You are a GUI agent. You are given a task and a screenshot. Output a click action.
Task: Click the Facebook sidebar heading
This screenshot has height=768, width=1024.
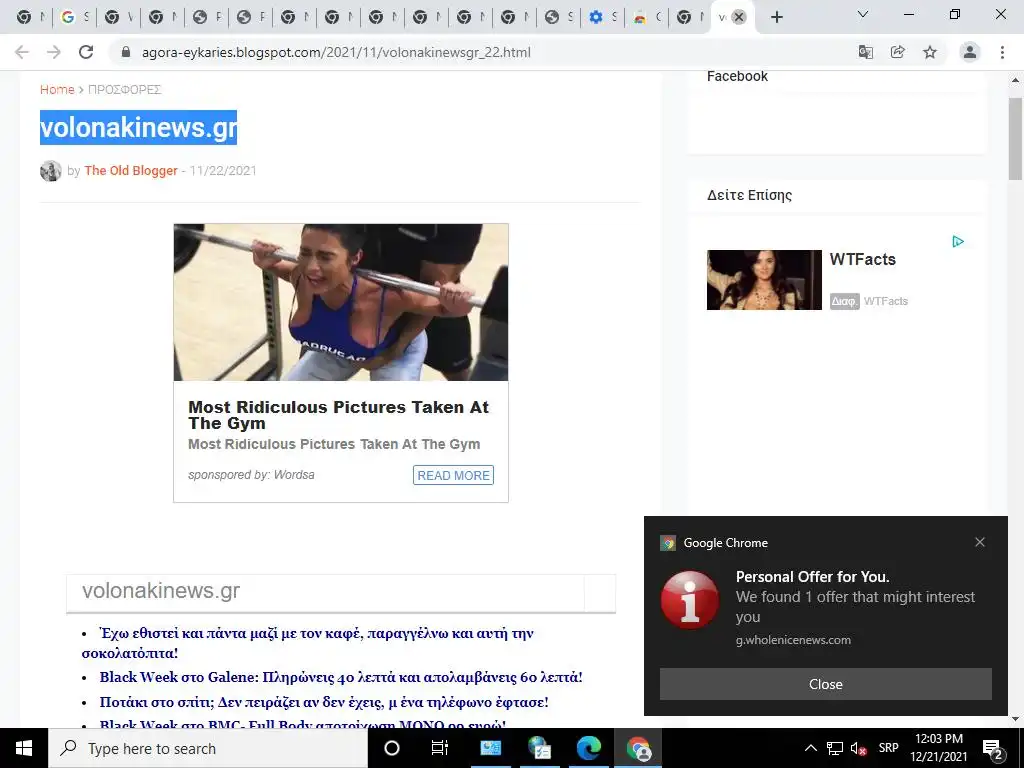pos(737,76)
